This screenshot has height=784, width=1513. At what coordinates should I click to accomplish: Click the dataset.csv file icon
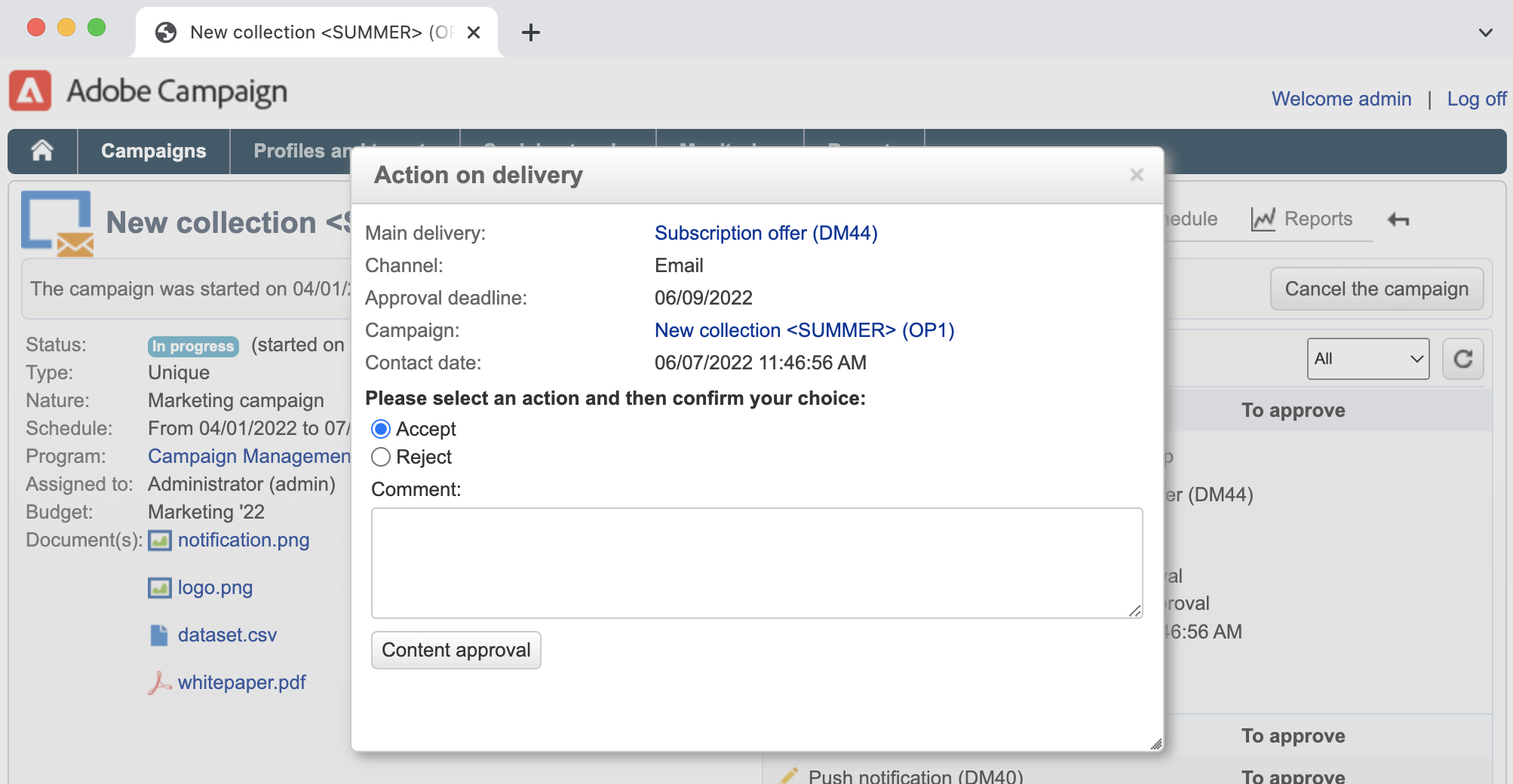point(159,635)
